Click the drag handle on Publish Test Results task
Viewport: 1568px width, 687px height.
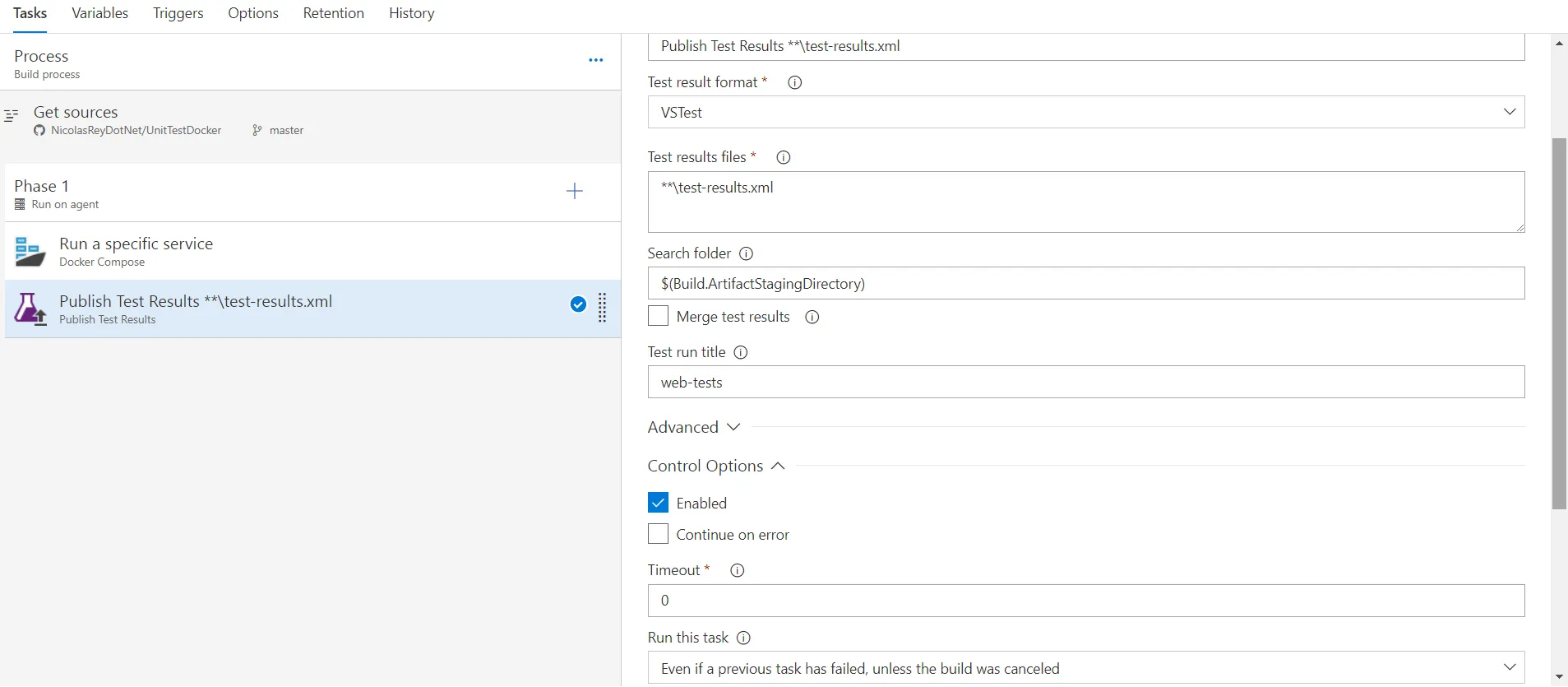603,308
